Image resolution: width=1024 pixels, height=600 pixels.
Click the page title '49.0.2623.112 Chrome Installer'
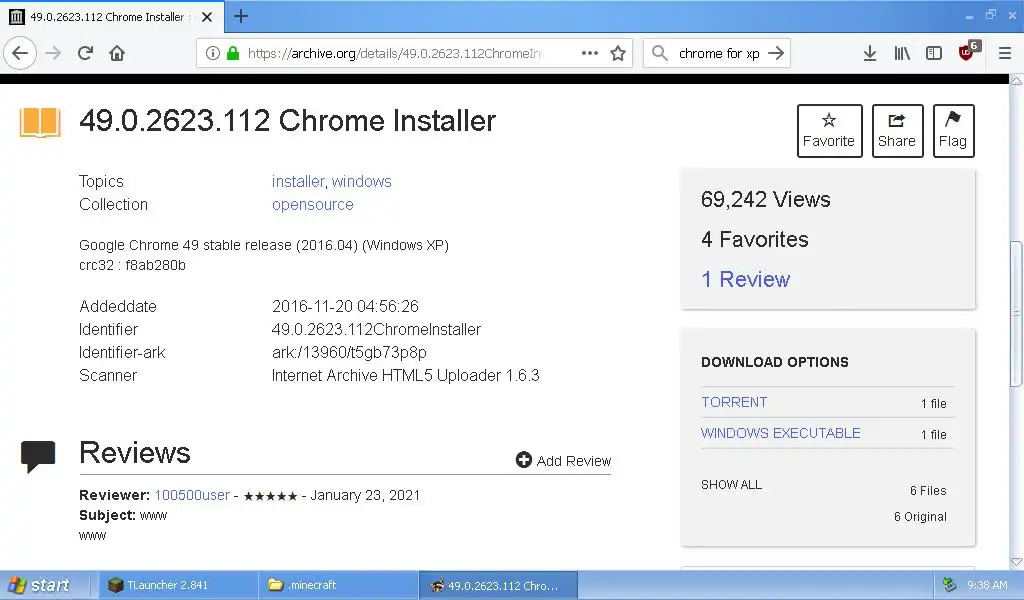[287, 121]
